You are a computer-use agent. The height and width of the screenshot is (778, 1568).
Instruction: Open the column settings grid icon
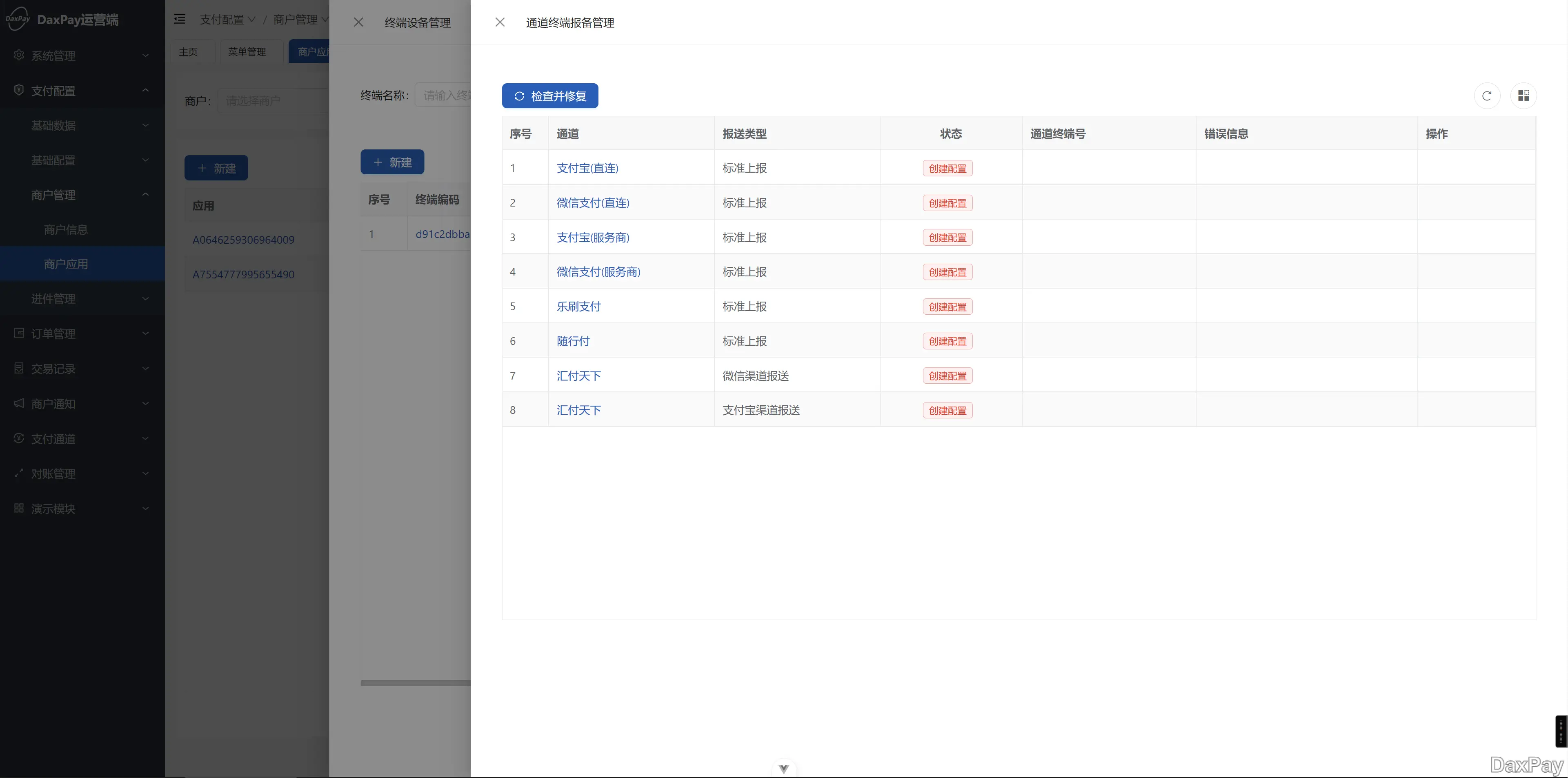pos(1523,96)
